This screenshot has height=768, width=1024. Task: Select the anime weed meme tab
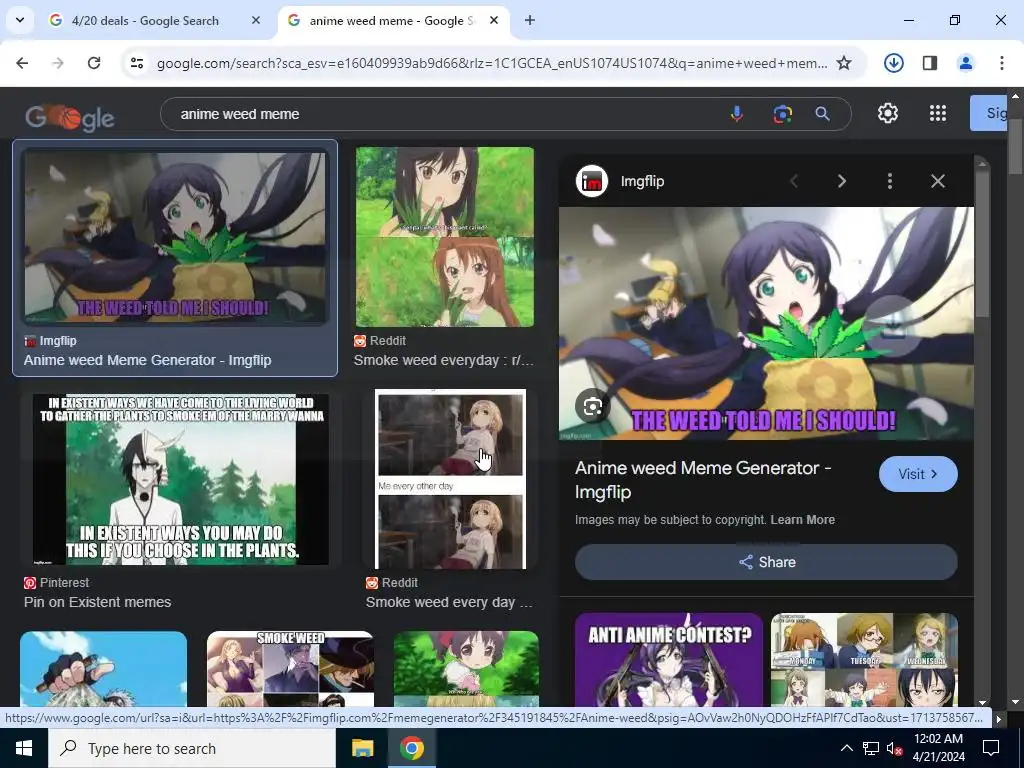pos(394,20)
